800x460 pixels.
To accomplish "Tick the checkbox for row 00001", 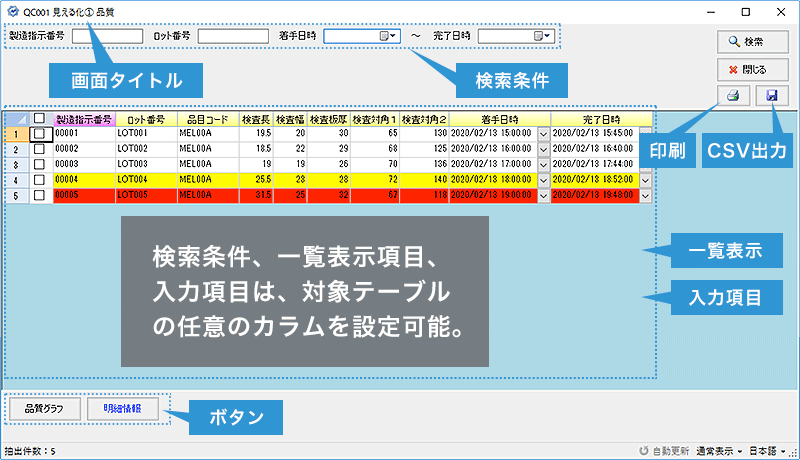I will tap(39, 132).
